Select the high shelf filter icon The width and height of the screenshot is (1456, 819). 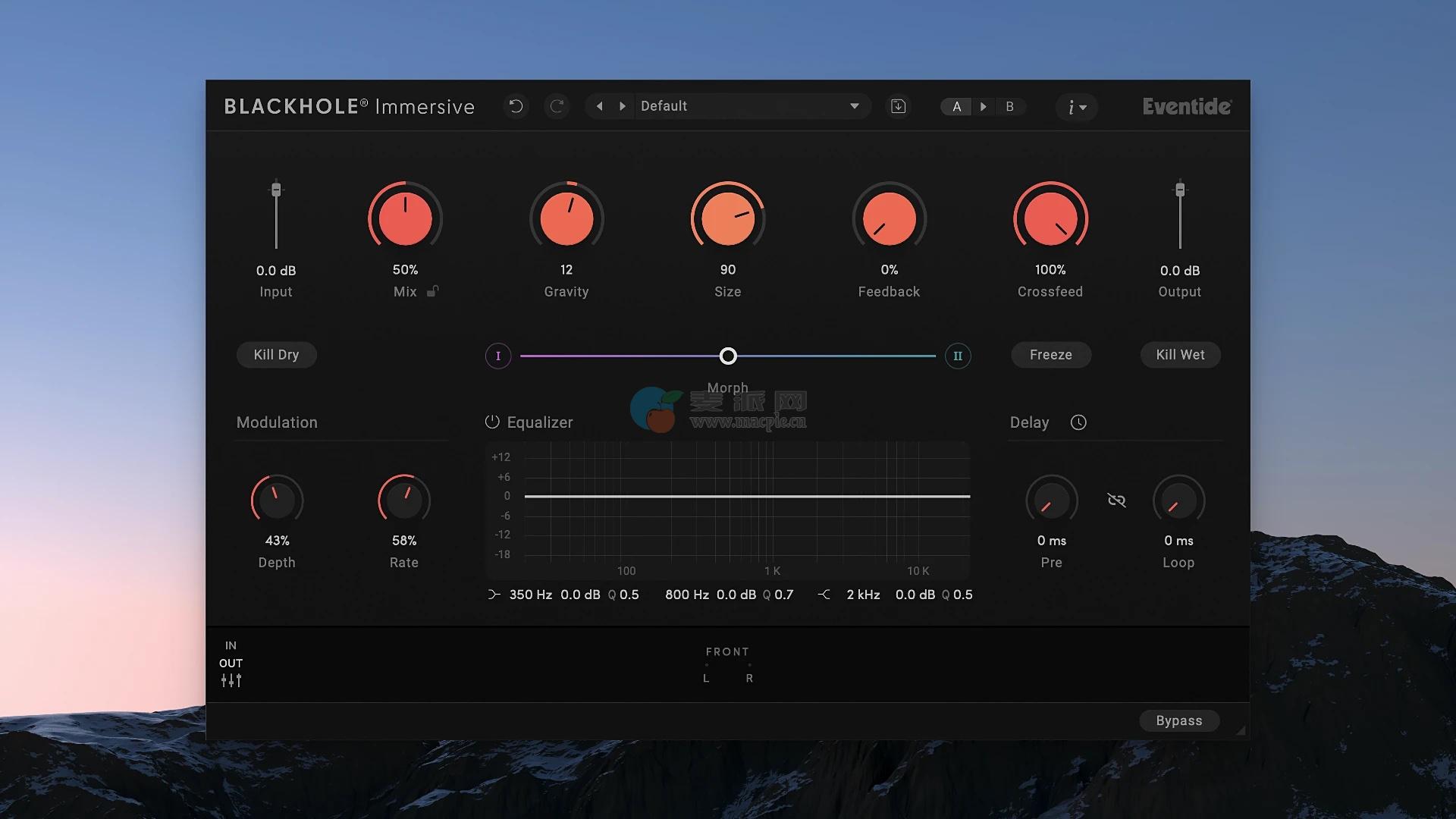pyautogui.click(x=824, y=595)
